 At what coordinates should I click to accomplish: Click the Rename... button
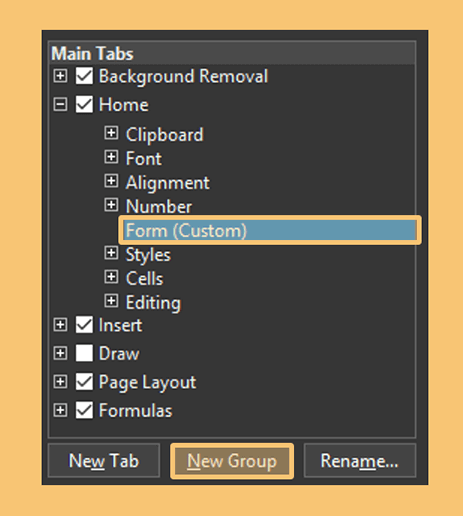point(360,461)
